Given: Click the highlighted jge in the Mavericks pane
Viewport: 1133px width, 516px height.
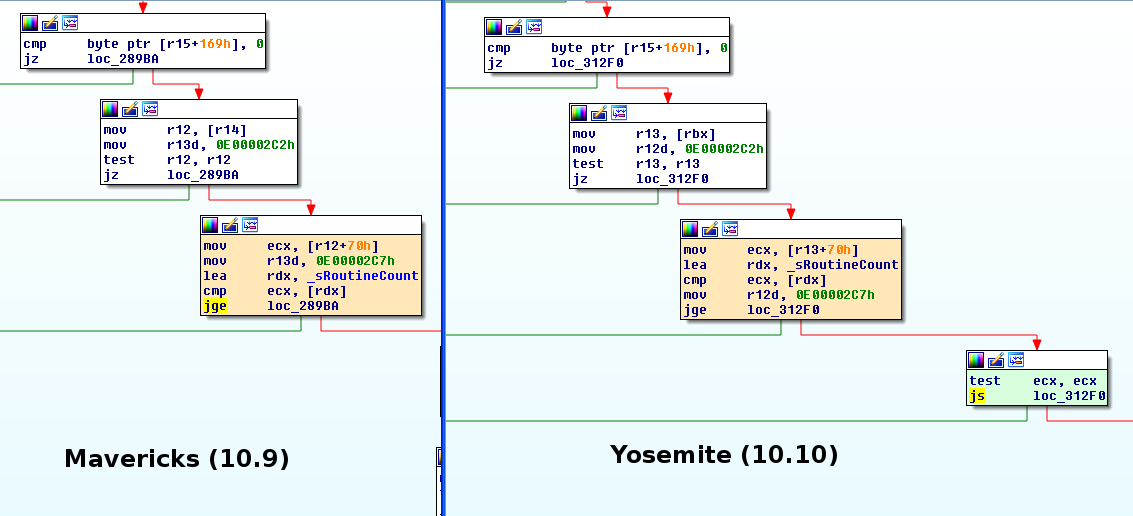Looking at the screenshot, I should (215, 306).
